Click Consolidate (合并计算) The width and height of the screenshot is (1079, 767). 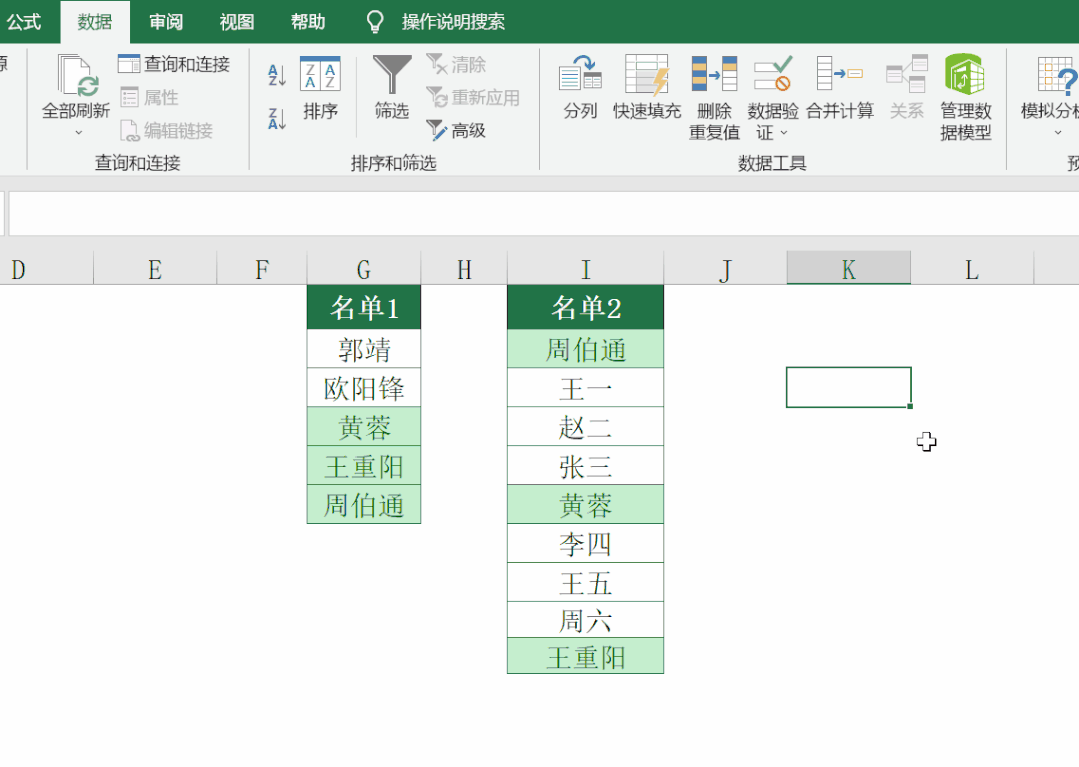click(840, 87)
